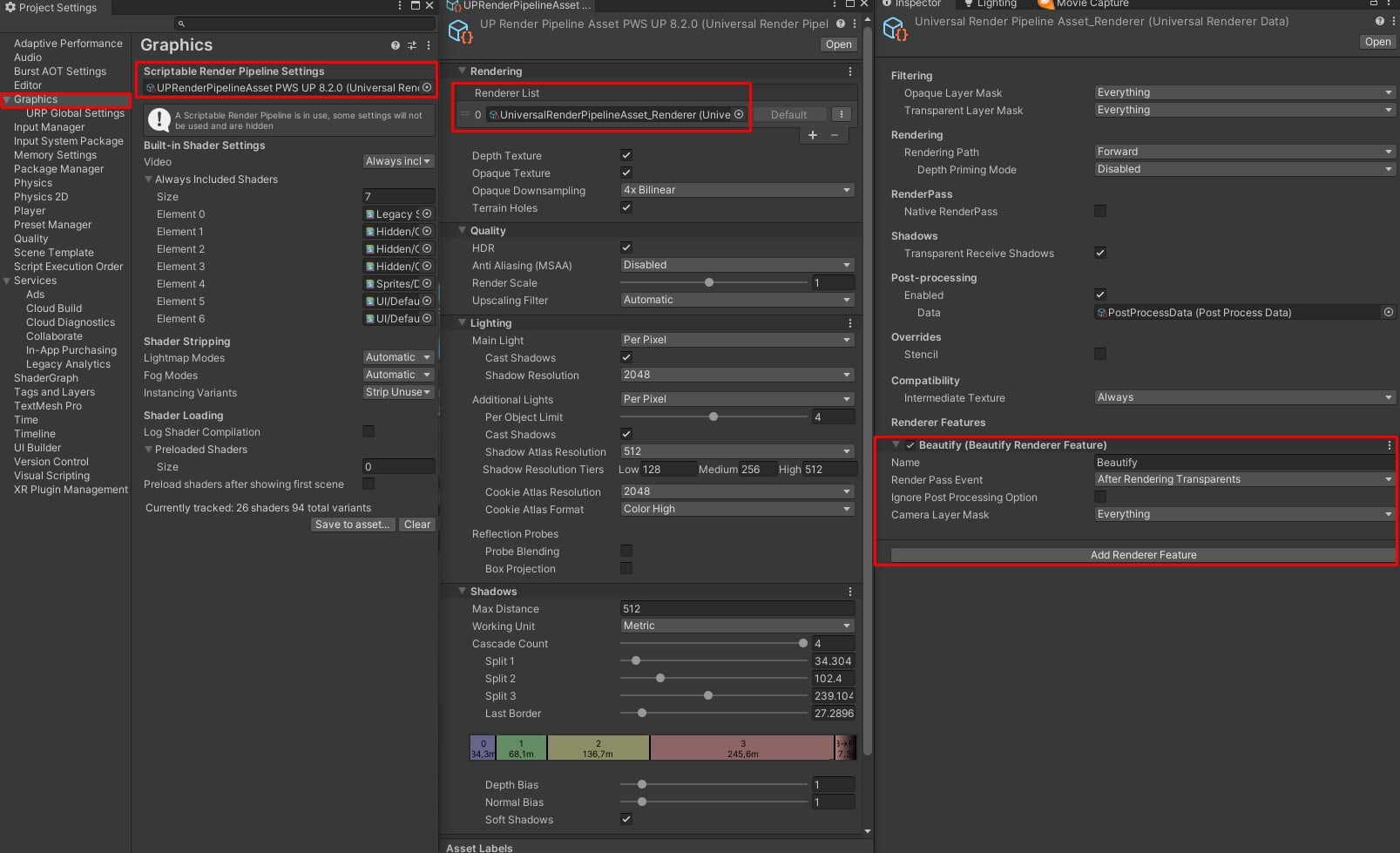This screenshot has width=1400, height=853.
Task: Adjust the Render Scale slider handle
Action: [709, 282]
